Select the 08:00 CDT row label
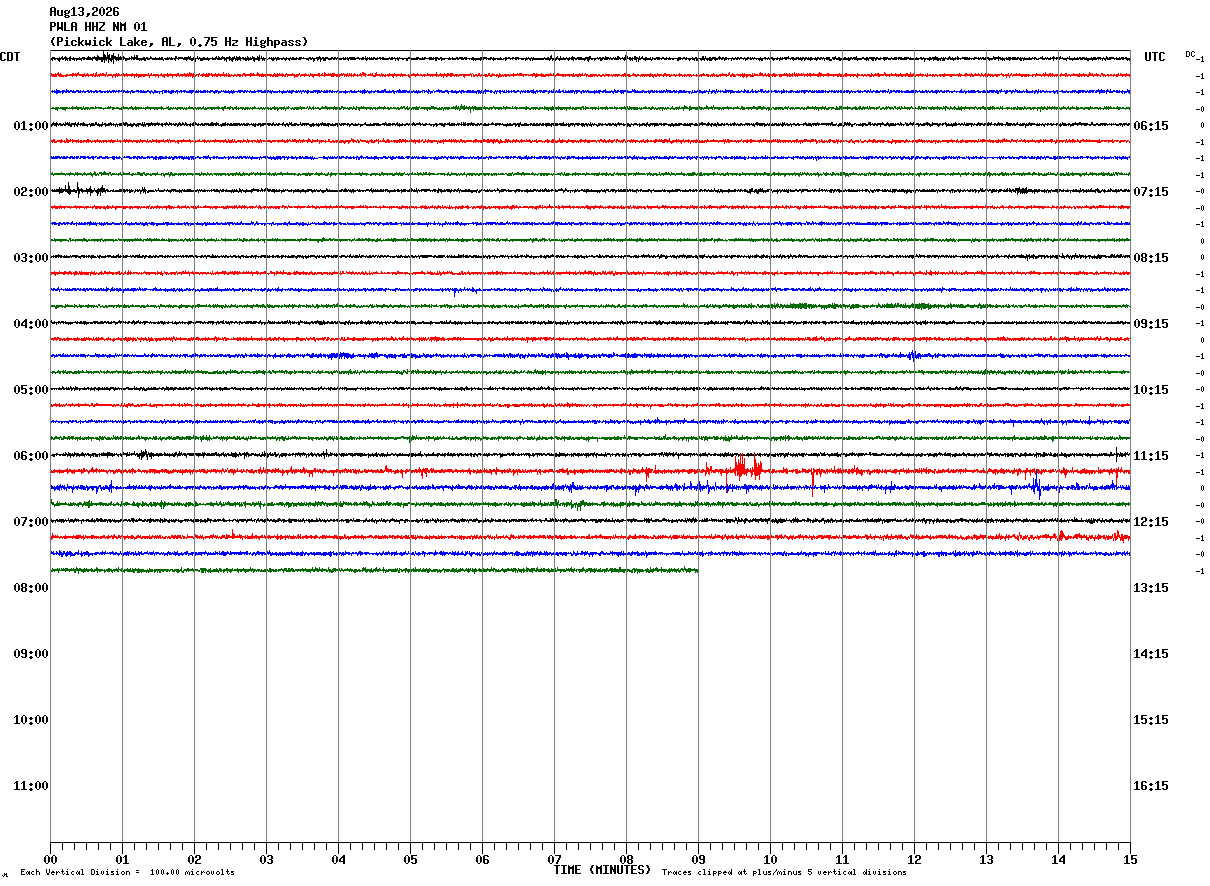Viewport: 1210px width, 886px height. 31,588
